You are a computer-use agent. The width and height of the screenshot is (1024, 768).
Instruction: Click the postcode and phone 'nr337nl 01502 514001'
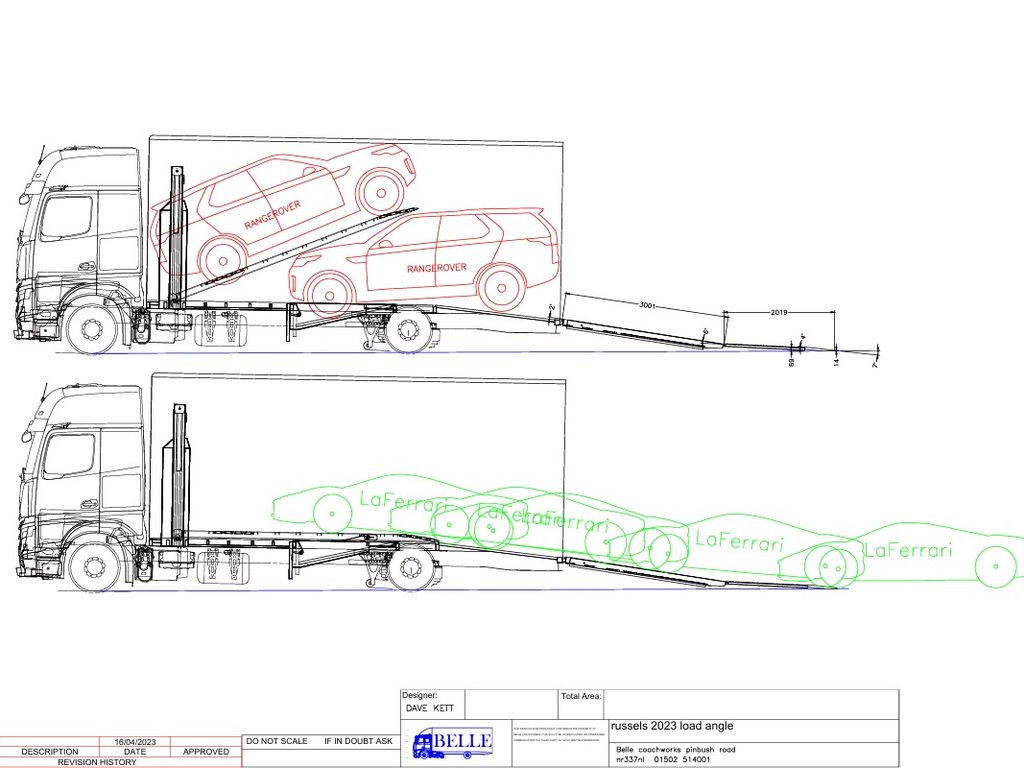click(x=663, y=760)
